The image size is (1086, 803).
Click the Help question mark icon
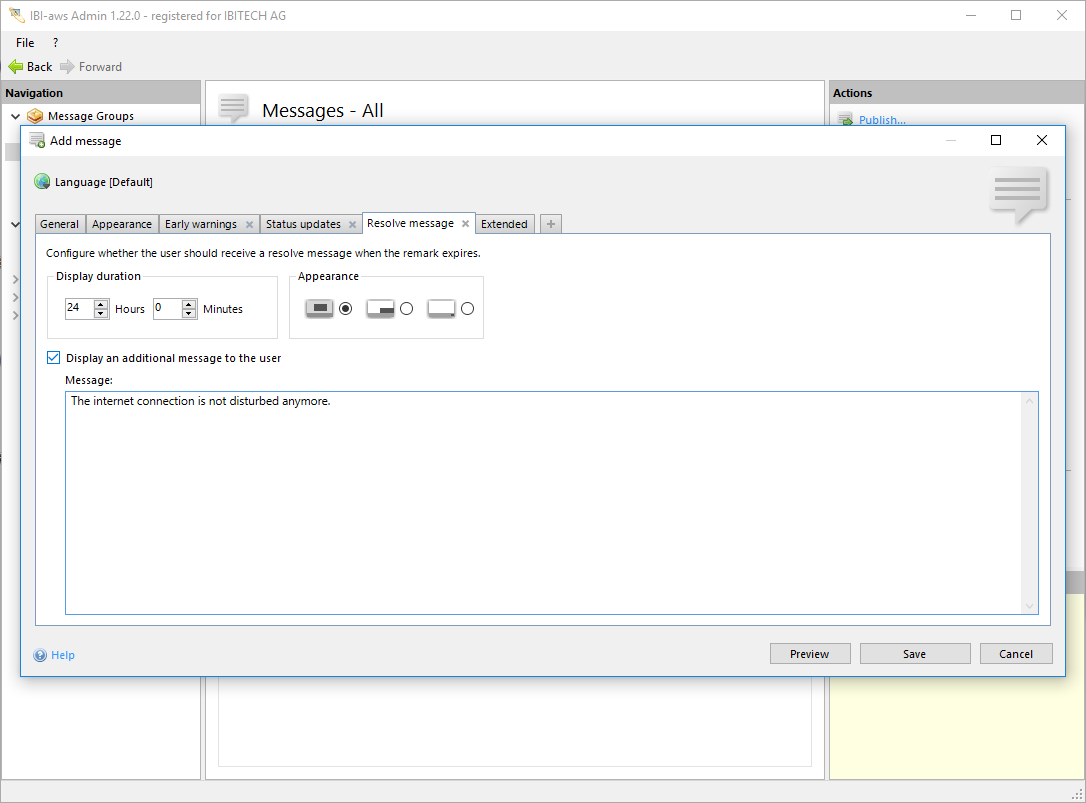pos(40,656)
